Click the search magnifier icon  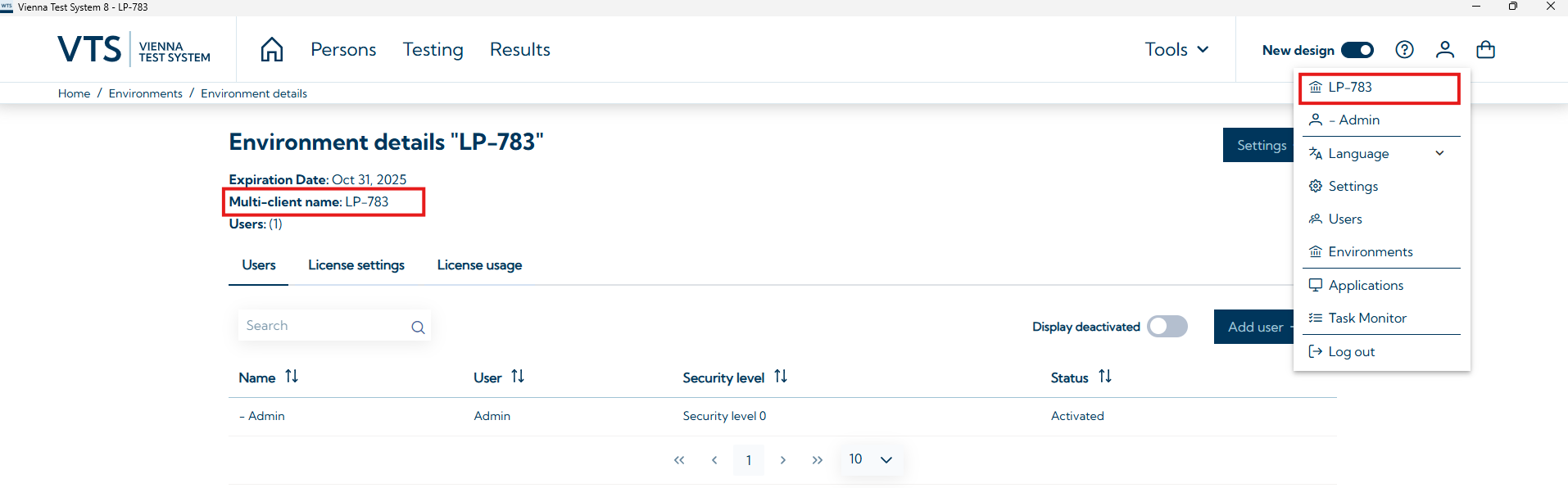[418, 328]
